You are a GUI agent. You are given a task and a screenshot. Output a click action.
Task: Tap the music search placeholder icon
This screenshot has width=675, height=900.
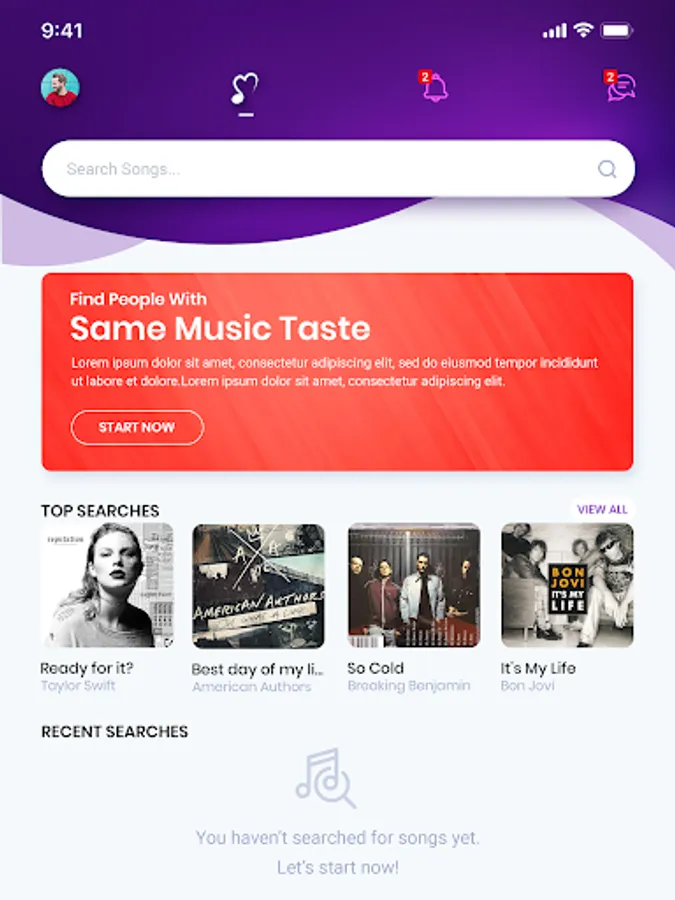[326, 778]
